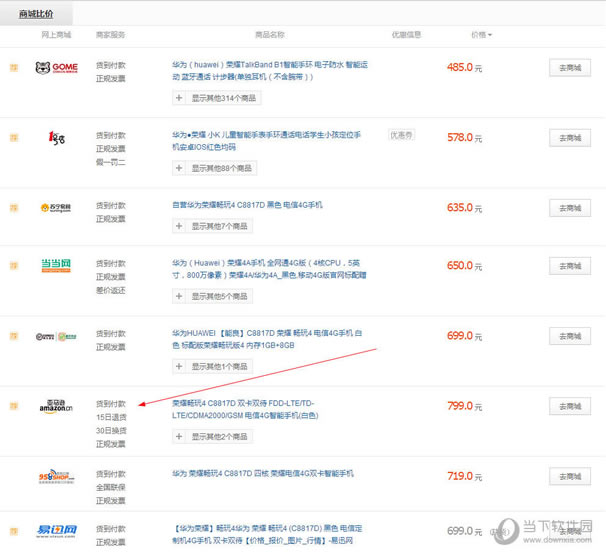Image resolution: width=606 pixels, height=558 pixels.
Task: Click the GOME store logo
Action: [x=56, y=68]
